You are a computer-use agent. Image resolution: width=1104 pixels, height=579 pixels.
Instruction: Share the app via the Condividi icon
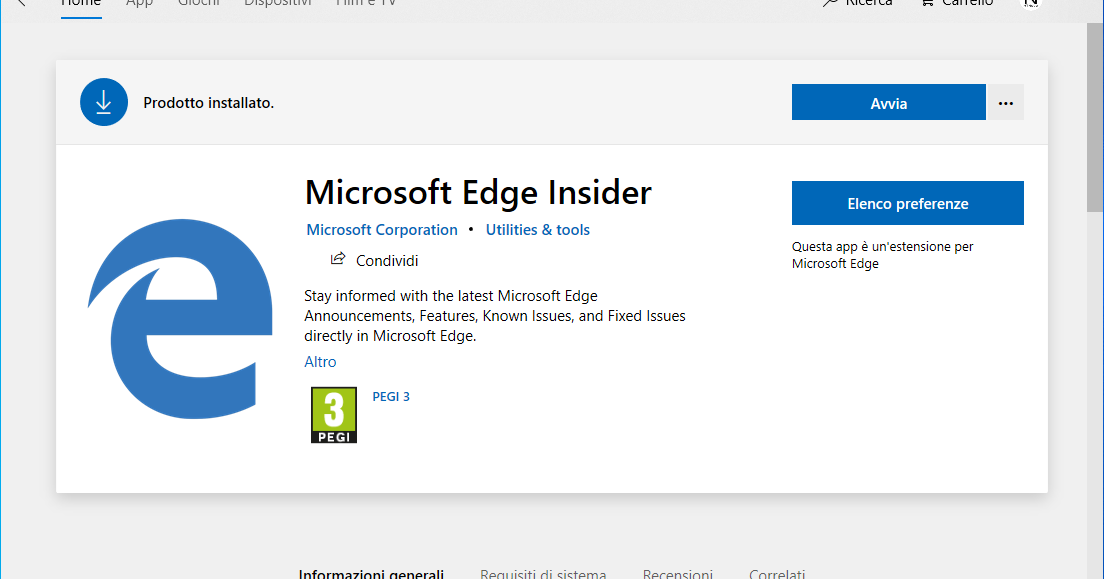[339, 259]
